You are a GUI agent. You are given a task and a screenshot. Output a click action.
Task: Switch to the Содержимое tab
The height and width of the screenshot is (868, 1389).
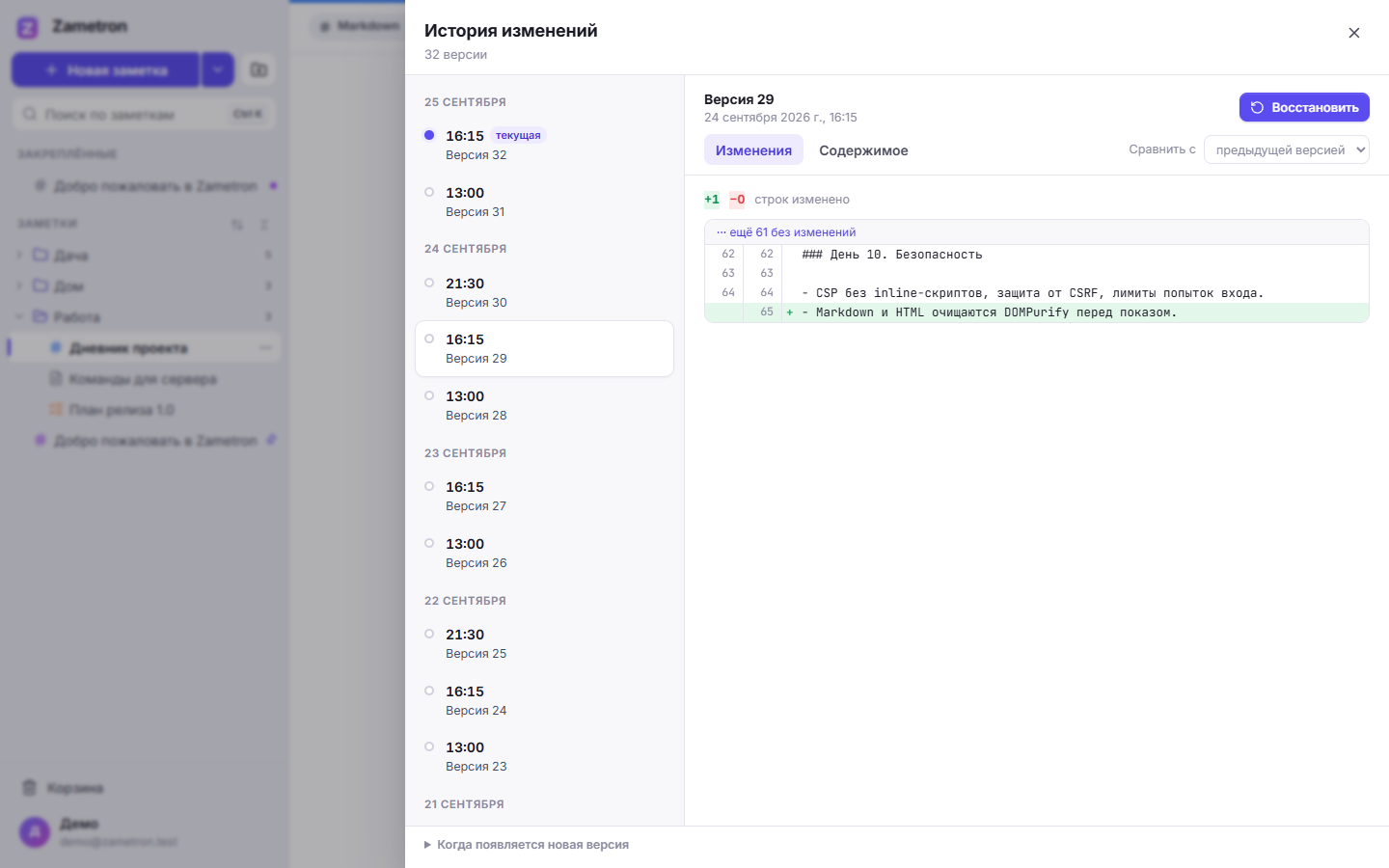863,150
